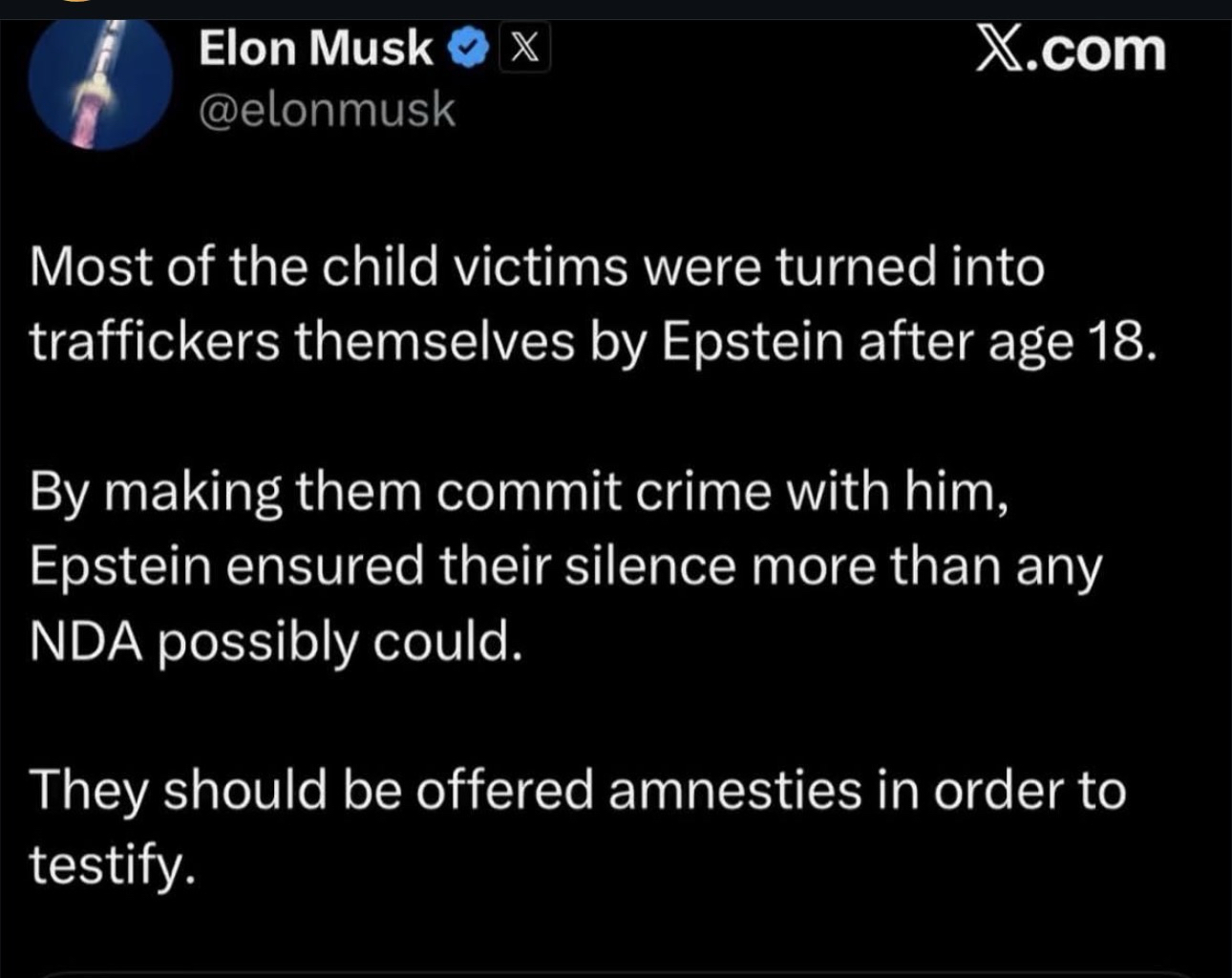Open the rocket profile picture
The height and width of the screenshot is (978, 1232).
(x=100, y=84)
